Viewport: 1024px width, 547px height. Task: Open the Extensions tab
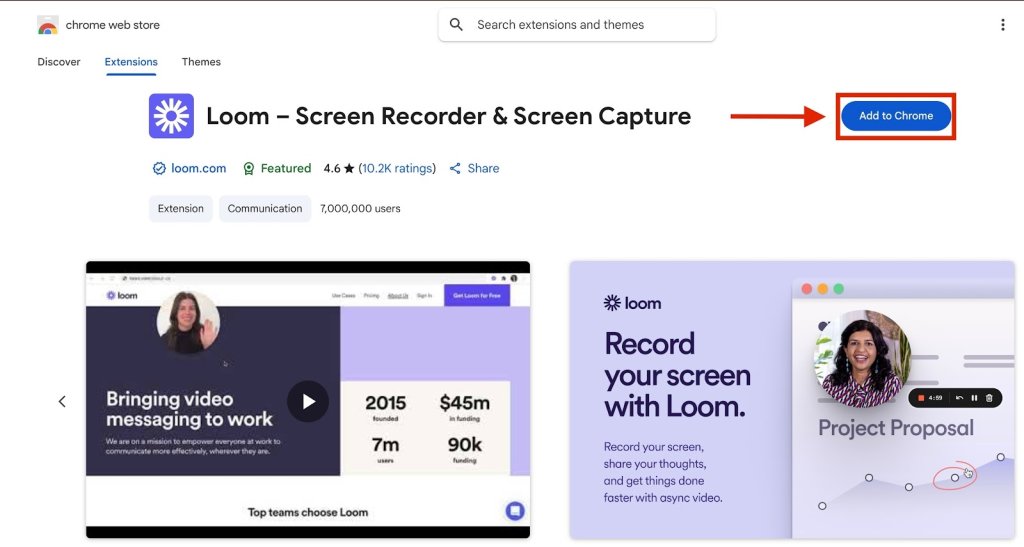(131, 62)
